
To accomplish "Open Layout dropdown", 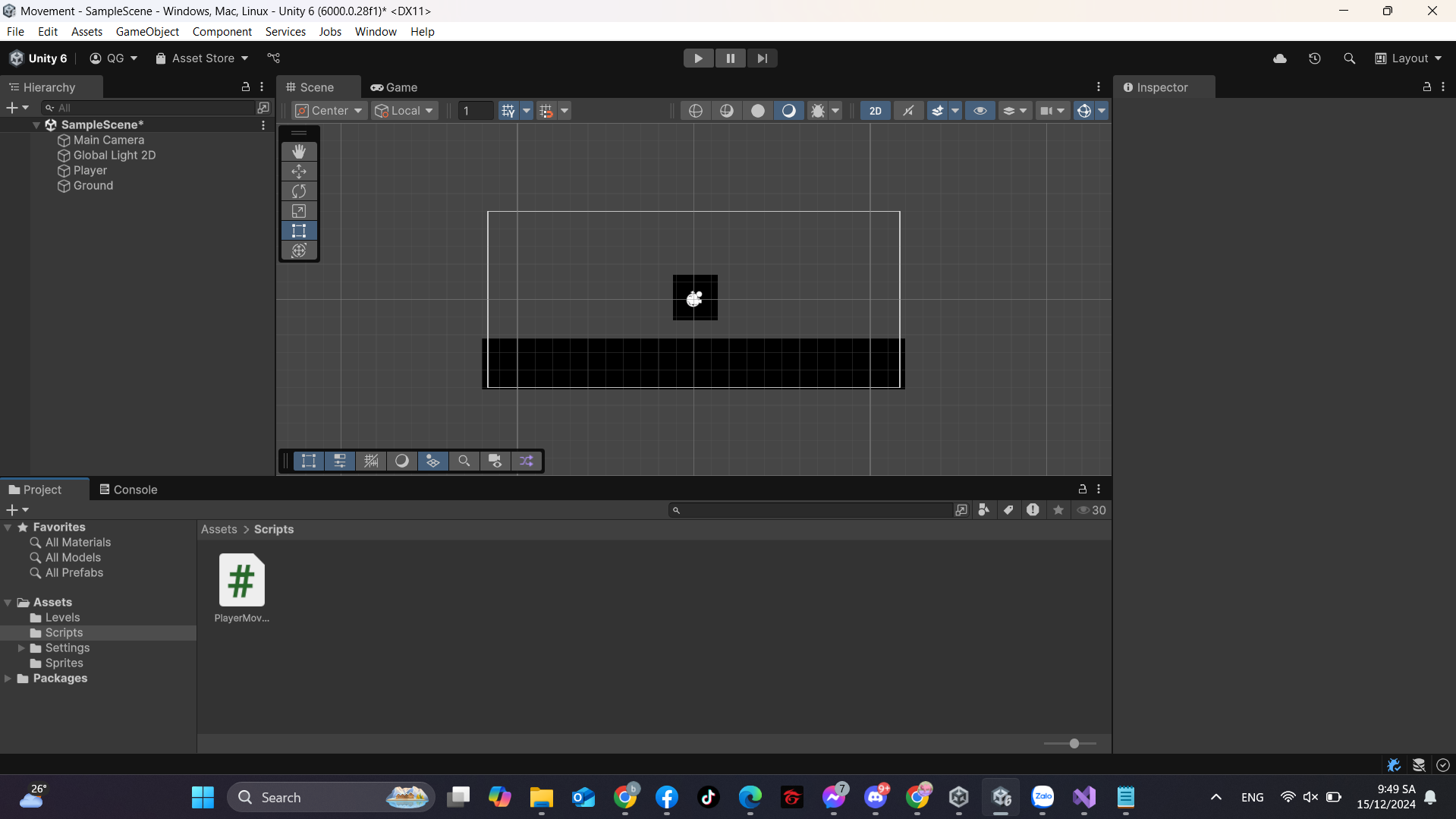I will coord(1408,58).
